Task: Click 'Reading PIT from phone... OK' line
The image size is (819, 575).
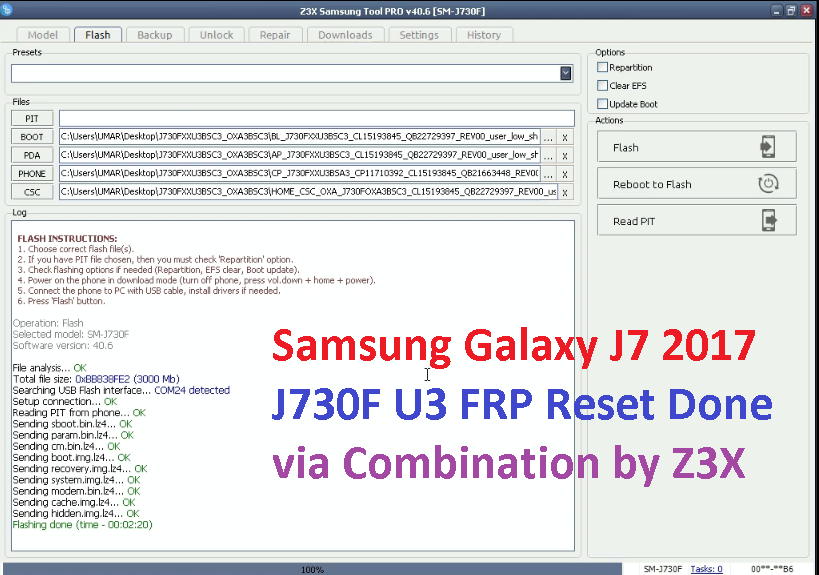Action: coord(79,413)
